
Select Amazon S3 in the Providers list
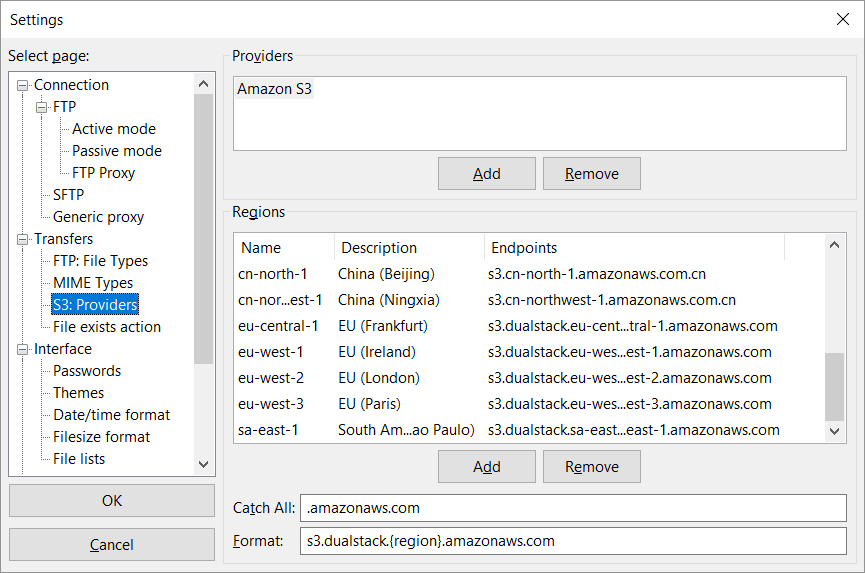point(274,89)
